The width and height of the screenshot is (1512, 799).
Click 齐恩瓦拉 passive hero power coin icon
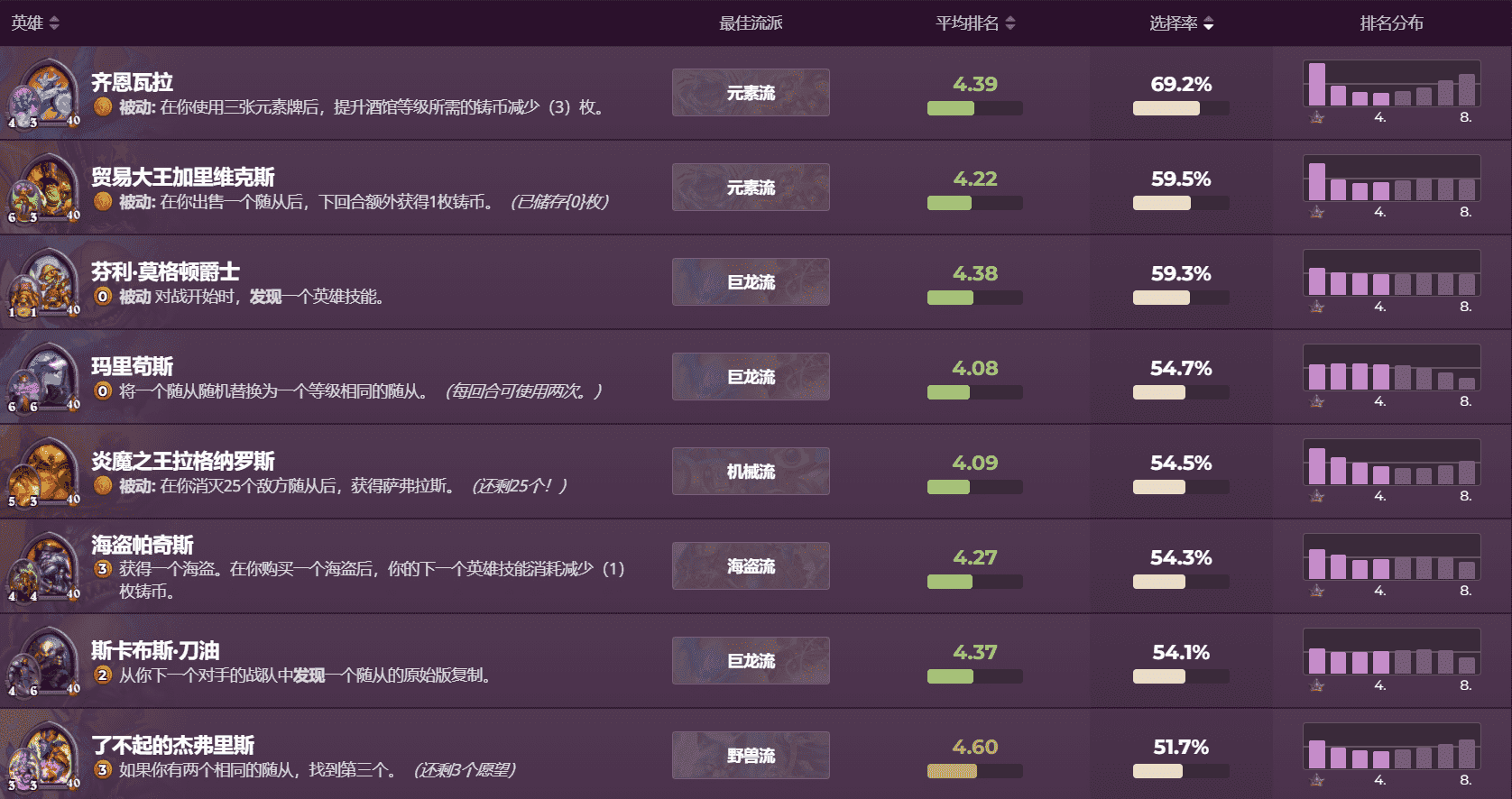point(103,106)
